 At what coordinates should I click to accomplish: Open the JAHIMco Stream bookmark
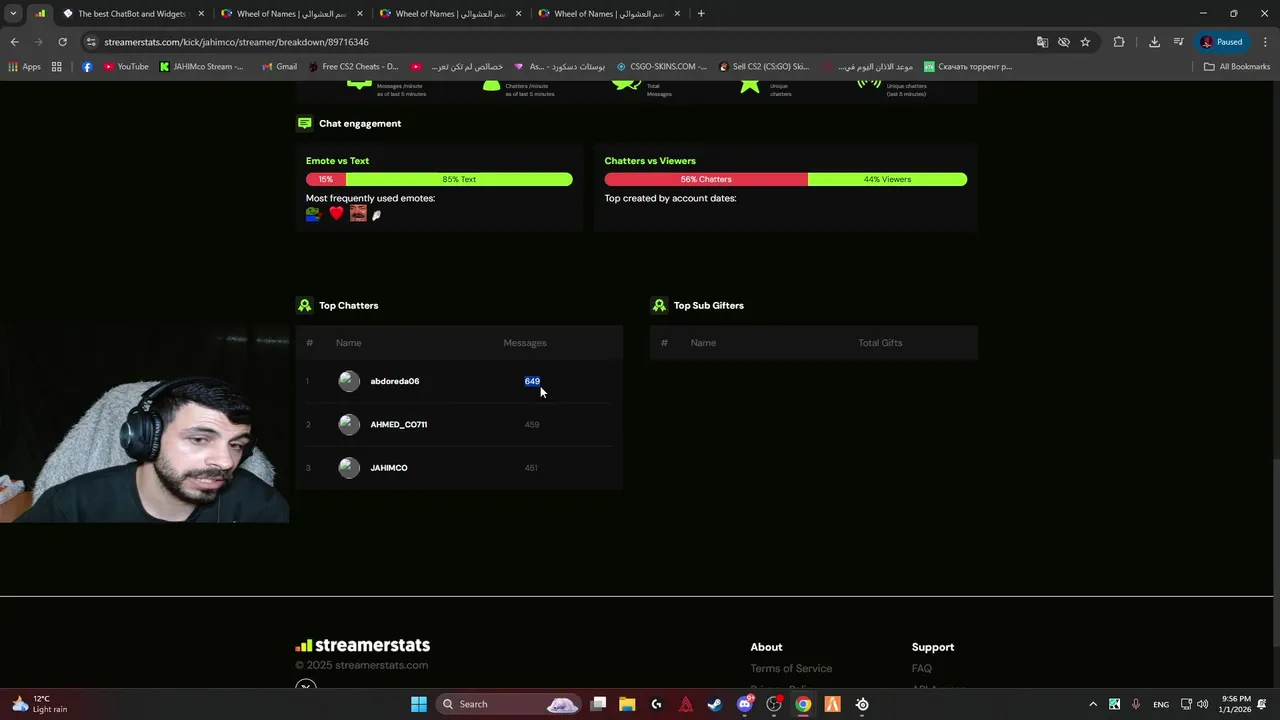(x=201, y=67)
